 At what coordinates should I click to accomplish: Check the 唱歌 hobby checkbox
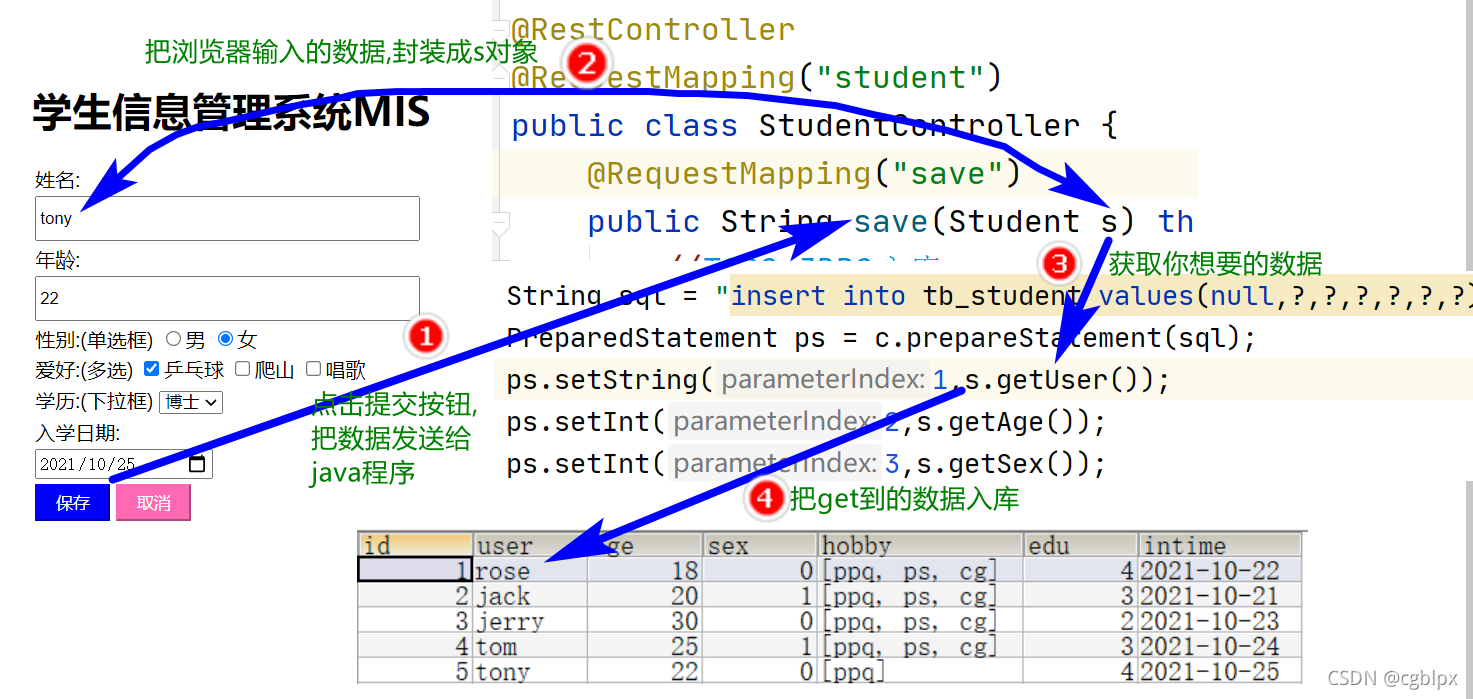pyautogui.click(x=313, y=369)
